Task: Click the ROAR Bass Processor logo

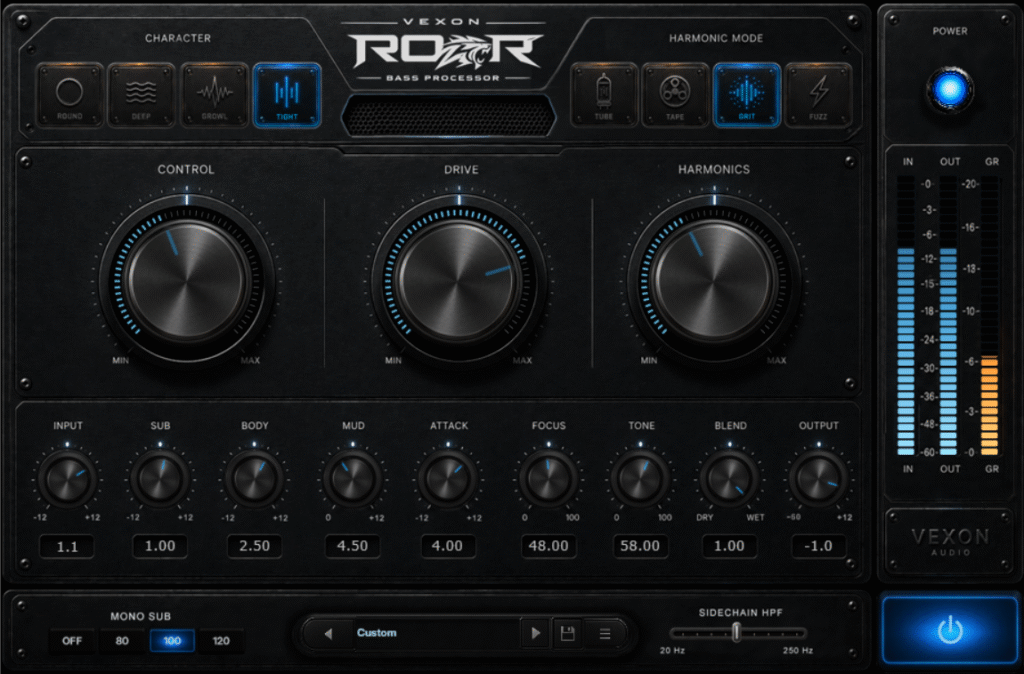Action: [x=447, y=51]
